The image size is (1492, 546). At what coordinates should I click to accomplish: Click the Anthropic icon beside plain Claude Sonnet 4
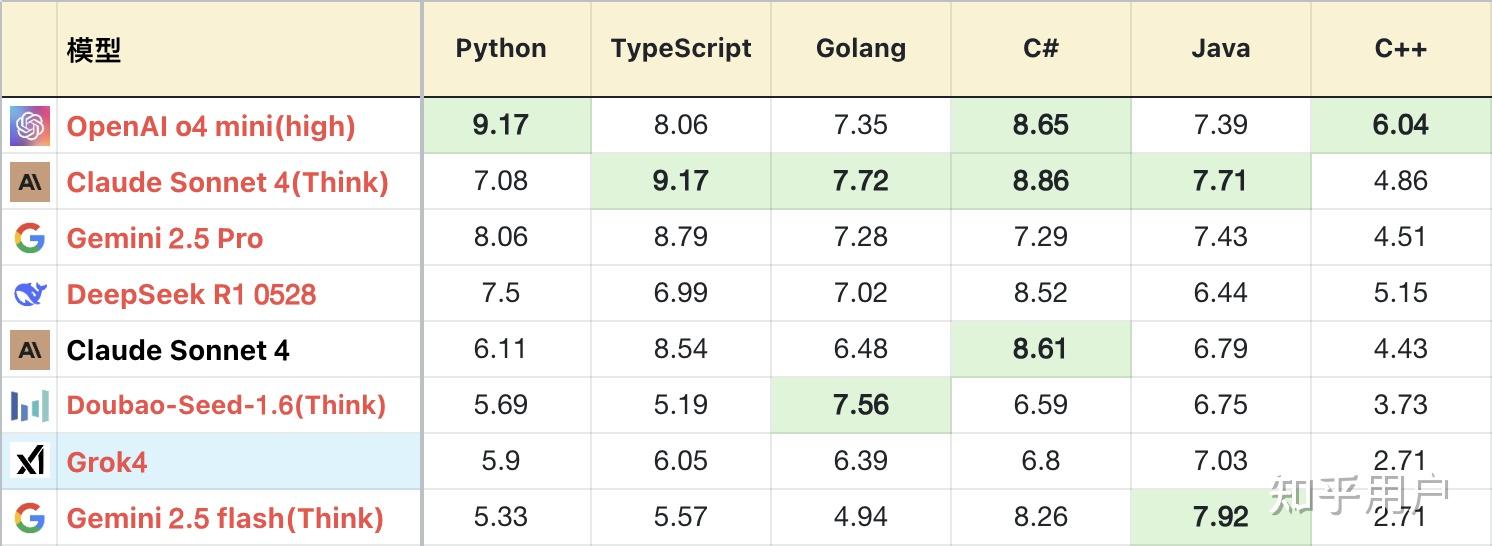[x=30, y=350]
